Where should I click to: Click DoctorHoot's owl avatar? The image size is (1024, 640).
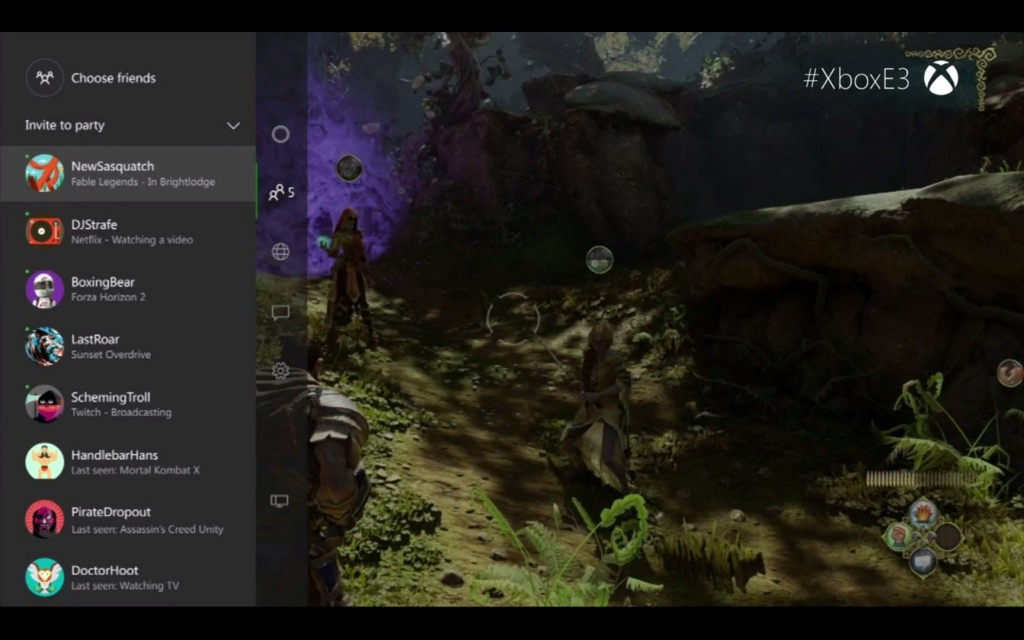(44, 577)
